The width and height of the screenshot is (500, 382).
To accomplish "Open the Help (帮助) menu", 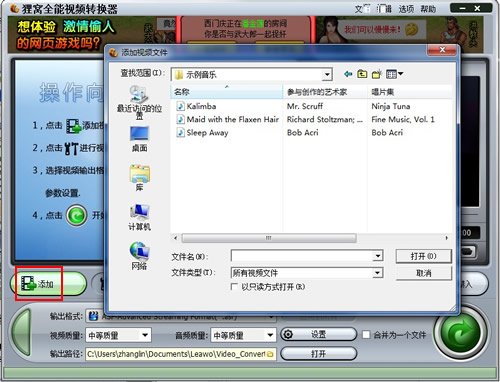I will point(428,9).
